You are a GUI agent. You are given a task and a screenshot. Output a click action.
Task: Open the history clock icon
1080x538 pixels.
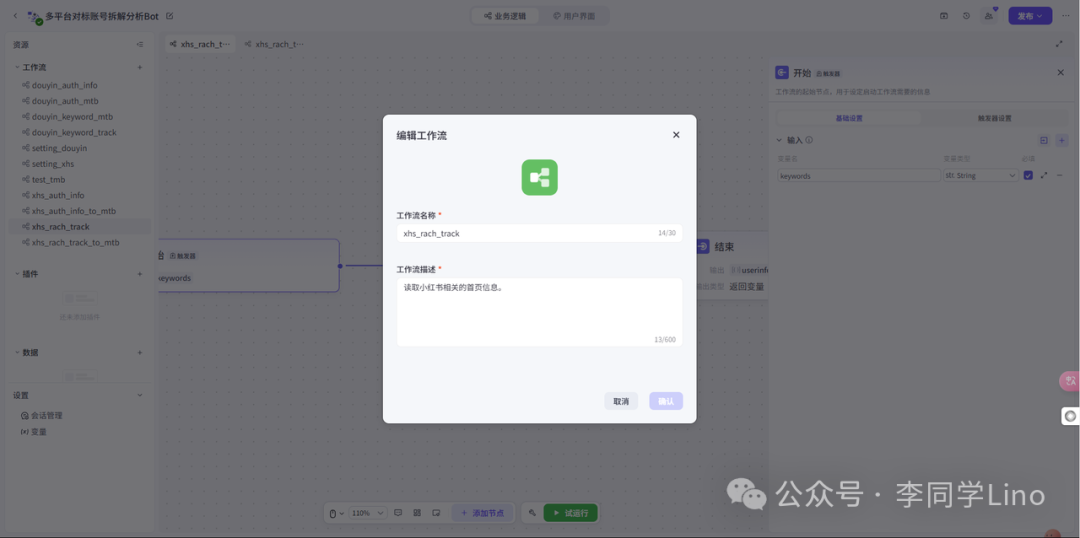pos(966,15)
